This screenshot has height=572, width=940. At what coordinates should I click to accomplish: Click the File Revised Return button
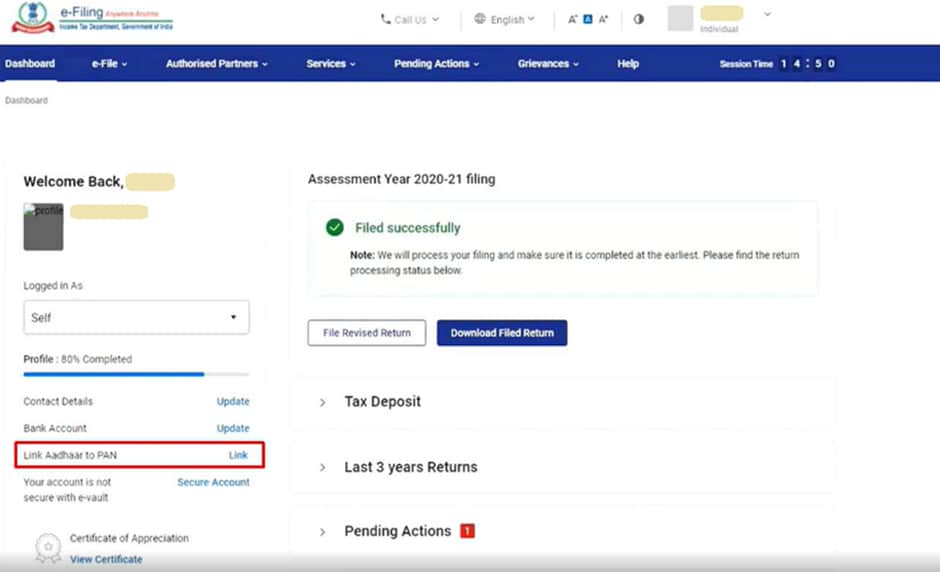367,333
